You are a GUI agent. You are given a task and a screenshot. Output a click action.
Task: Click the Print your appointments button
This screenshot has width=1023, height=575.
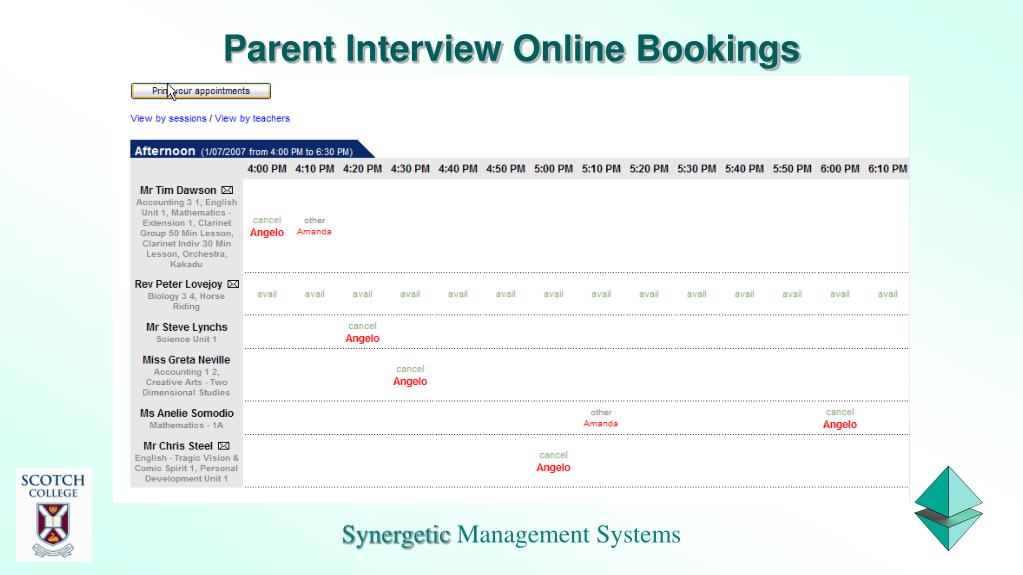[201, 91]
